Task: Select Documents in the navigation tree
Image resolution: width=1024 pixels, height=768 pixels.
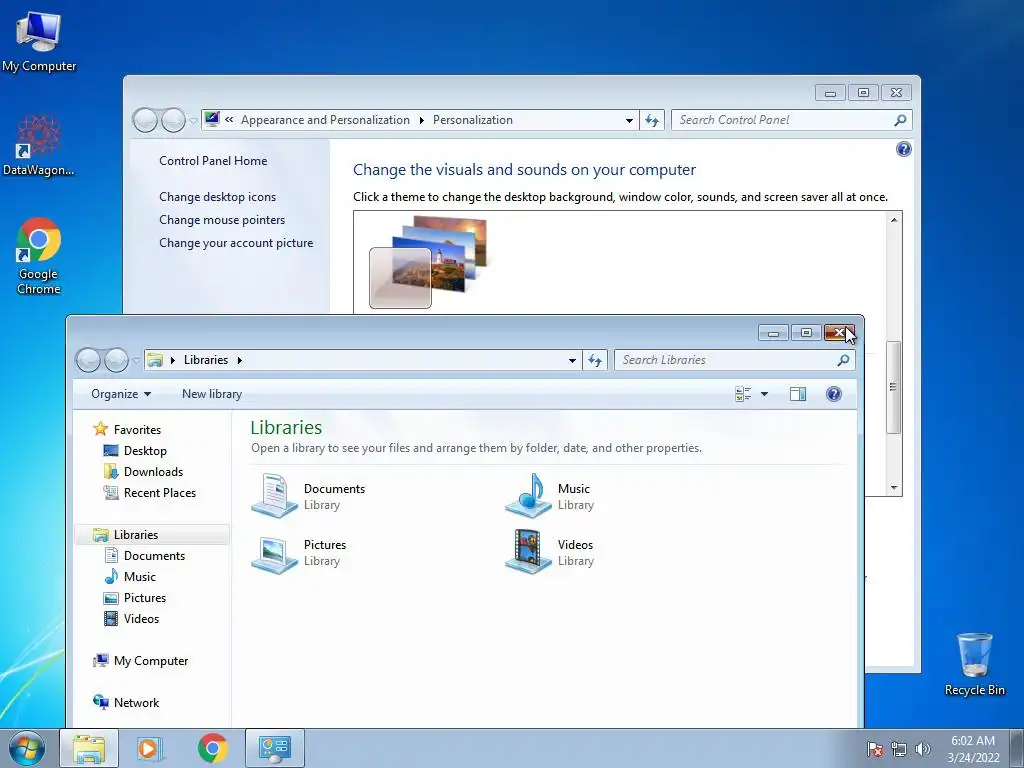Action: pos(144,555)
